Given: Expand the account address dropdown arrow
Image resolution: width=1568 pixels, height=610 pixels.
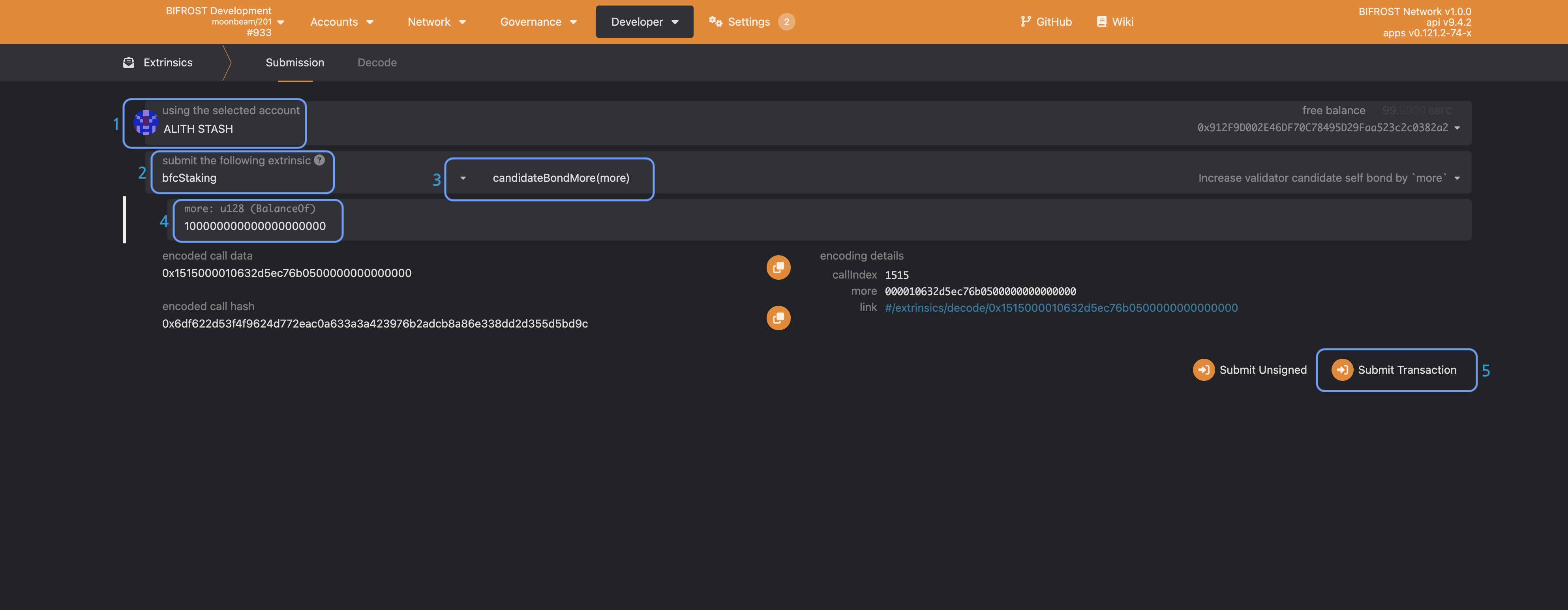Looking at the screenshot, I should [x=1457, y=128].
